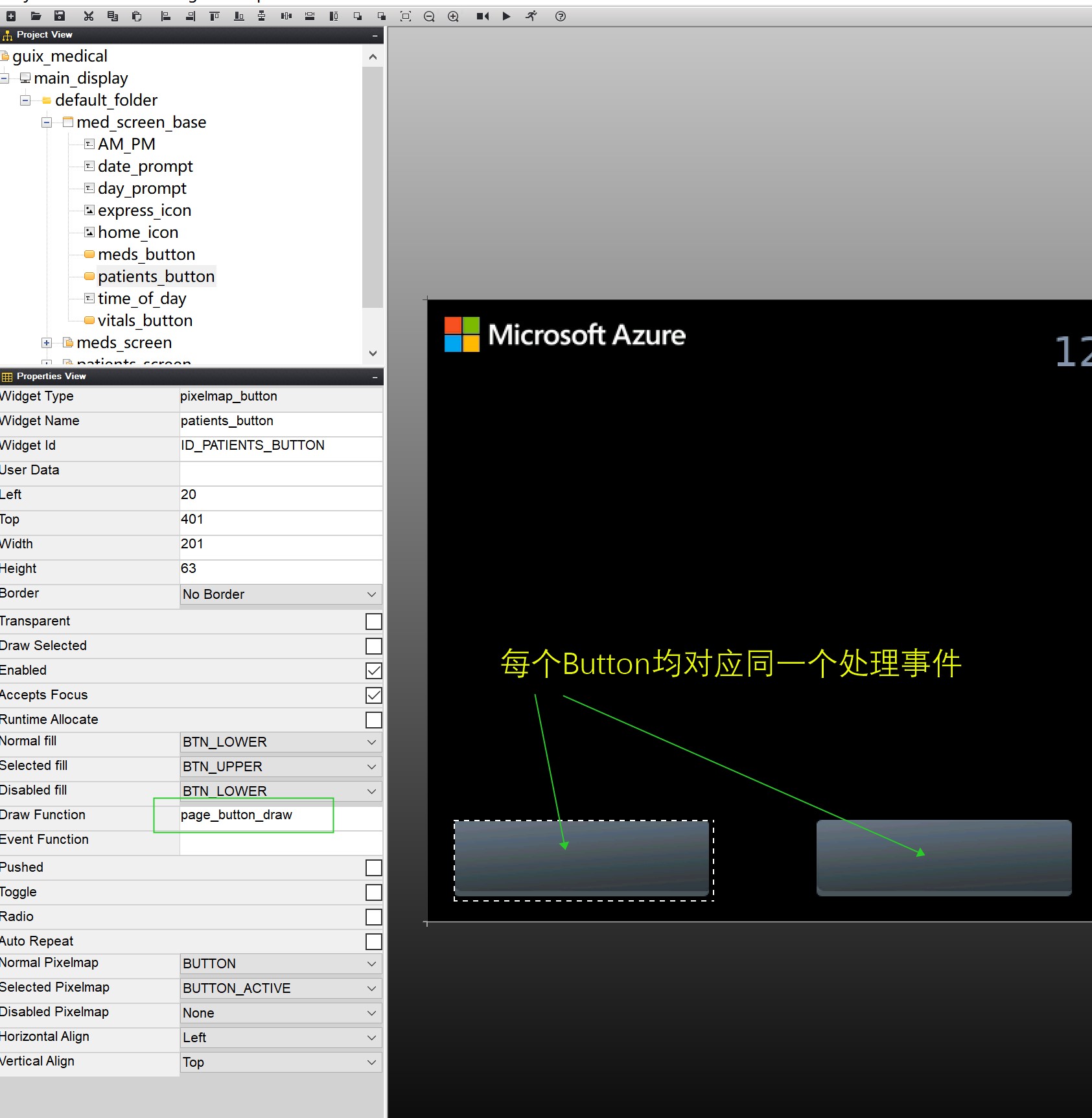The image size is (1092, 1118).
Task: Save the project using the floppy disk icon
Action: 60,16
